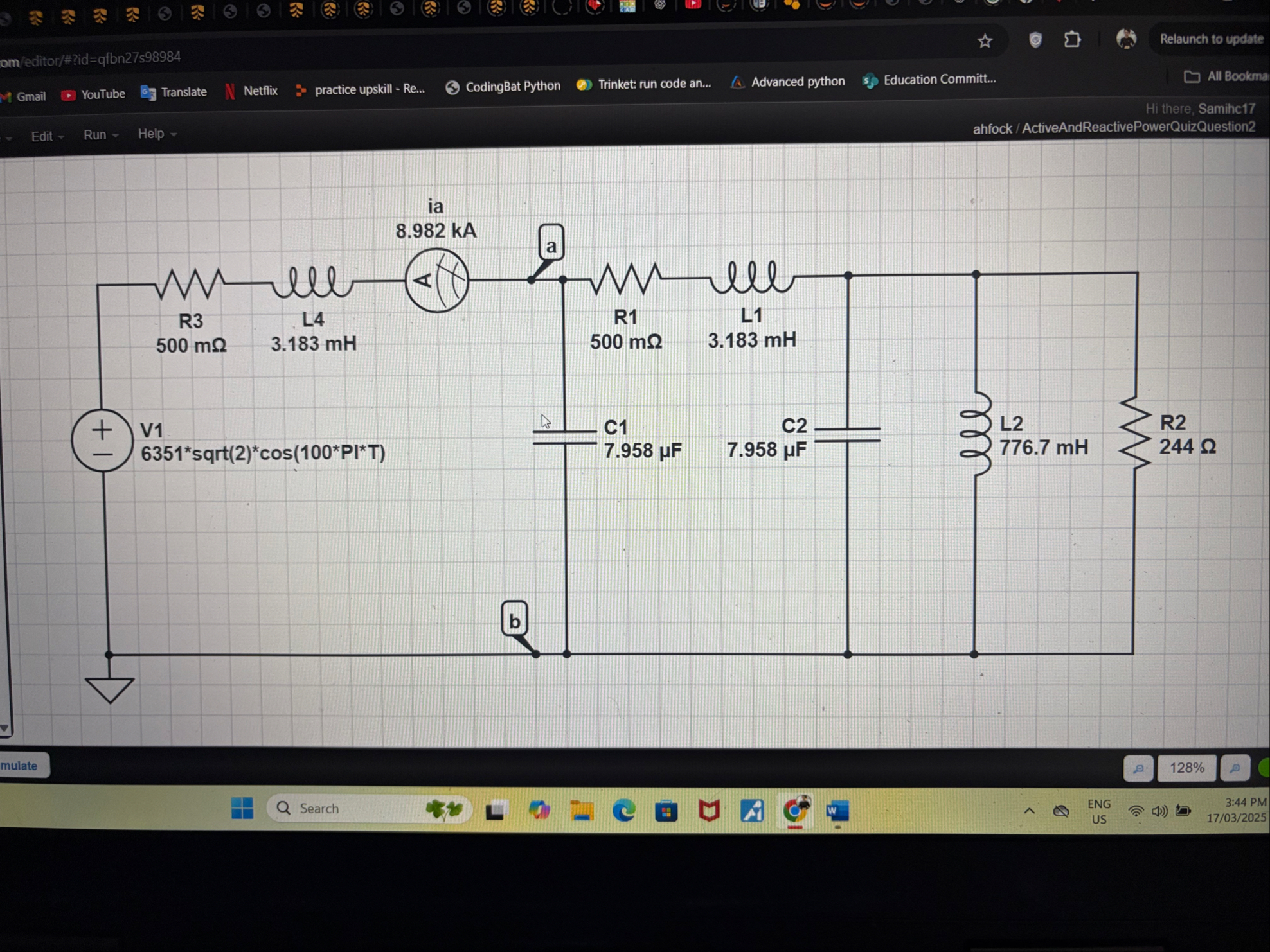This screenshot has width=1270, height=952.
Task: Open Microsoft Word from the taskbar
Action: tap(837, 811)
